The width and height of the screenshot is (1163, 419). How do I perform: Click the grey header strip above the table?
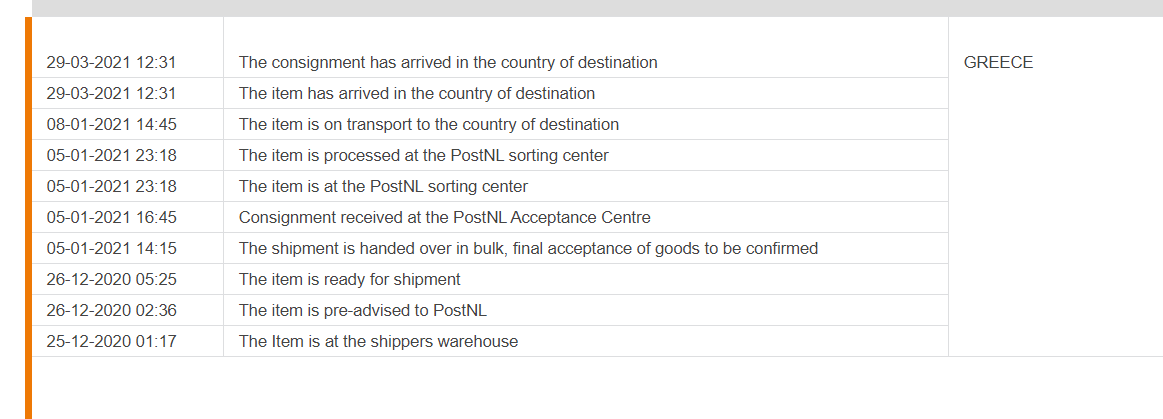point(597,8)
